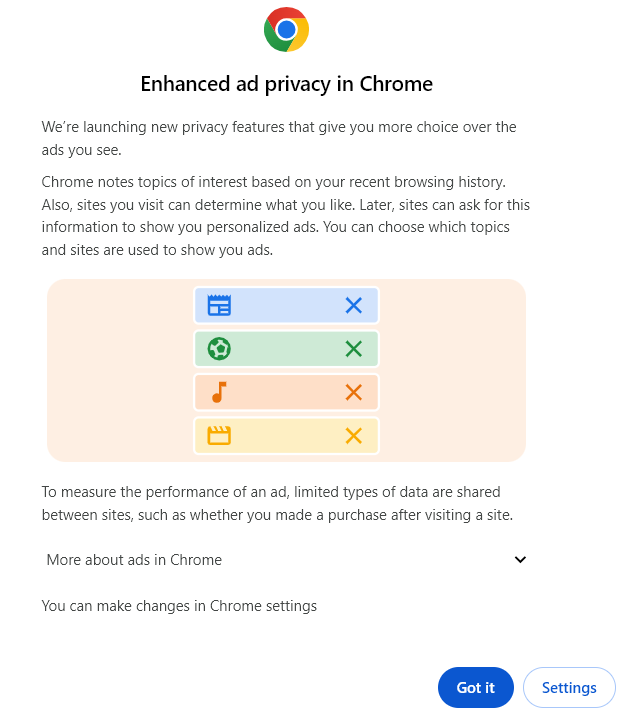Expand More about ads in Chrome chevron

[520, 560]
